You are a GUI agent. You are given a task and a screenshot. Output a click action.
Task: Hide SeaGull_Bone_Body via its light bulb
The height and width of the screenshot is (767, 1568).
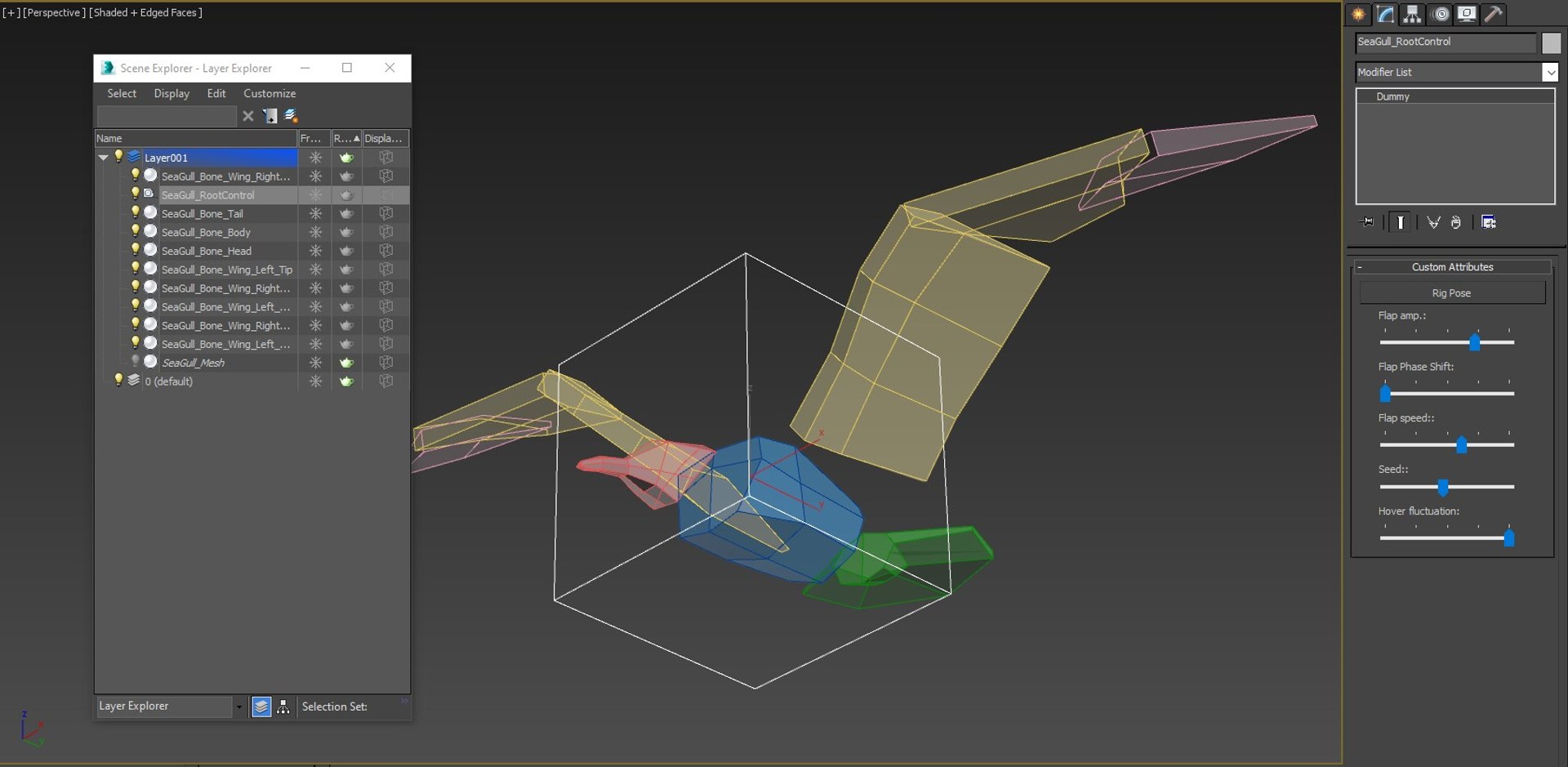pyautogui.click(x=136, y=231)
